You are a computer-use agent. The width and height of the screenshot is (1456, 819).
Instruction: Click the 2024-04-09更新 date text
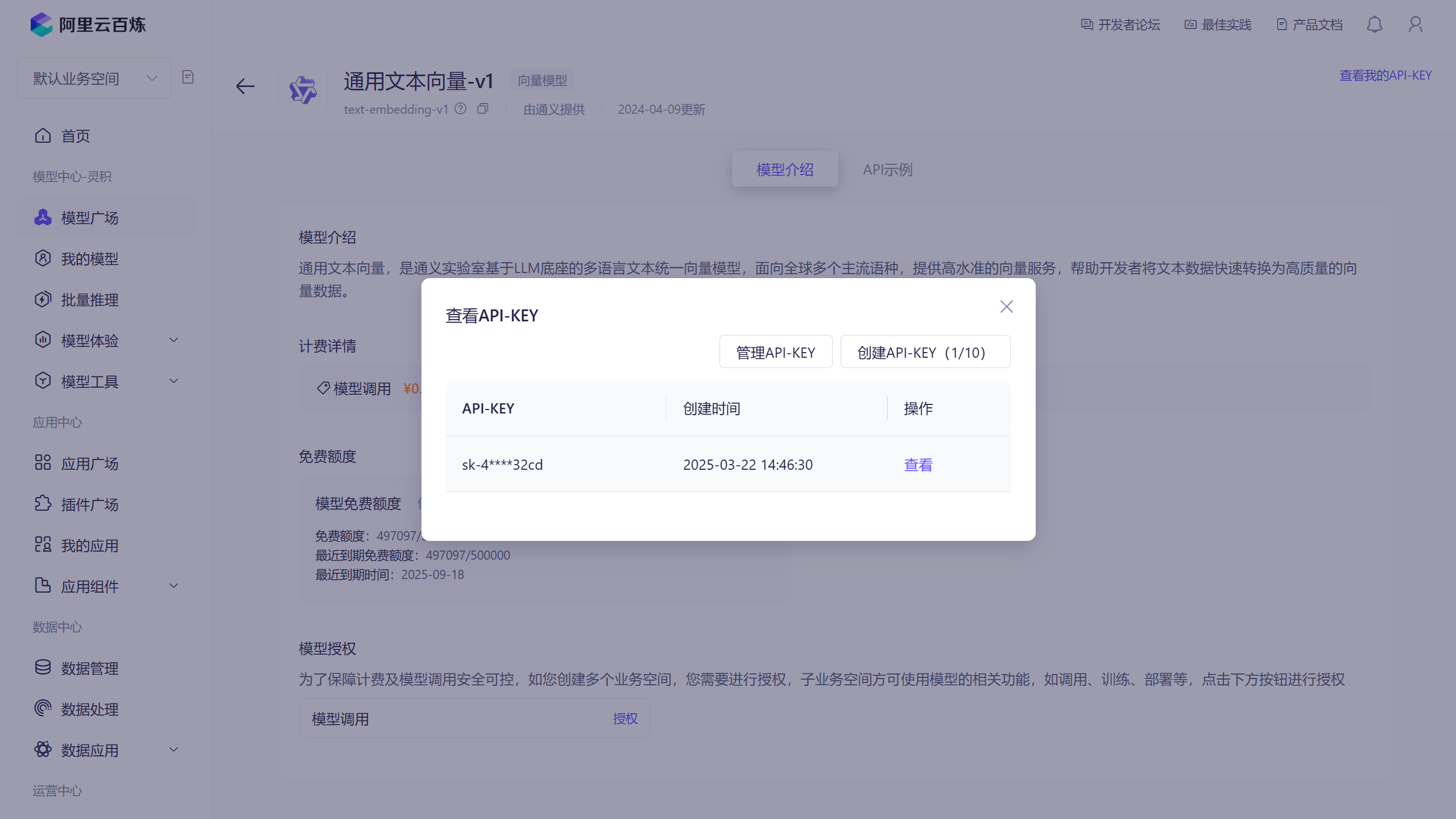click(x=661, y=109)
